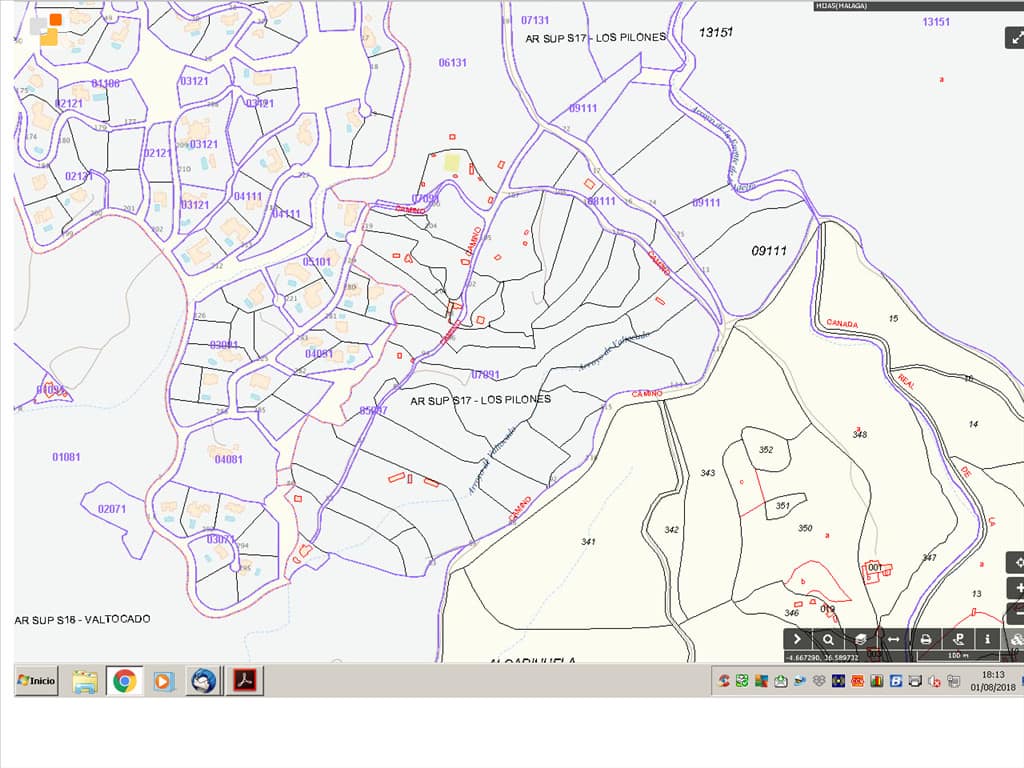Click the Inicio start button
This screenshot has height=768, width=1024.
pos(36,681)
